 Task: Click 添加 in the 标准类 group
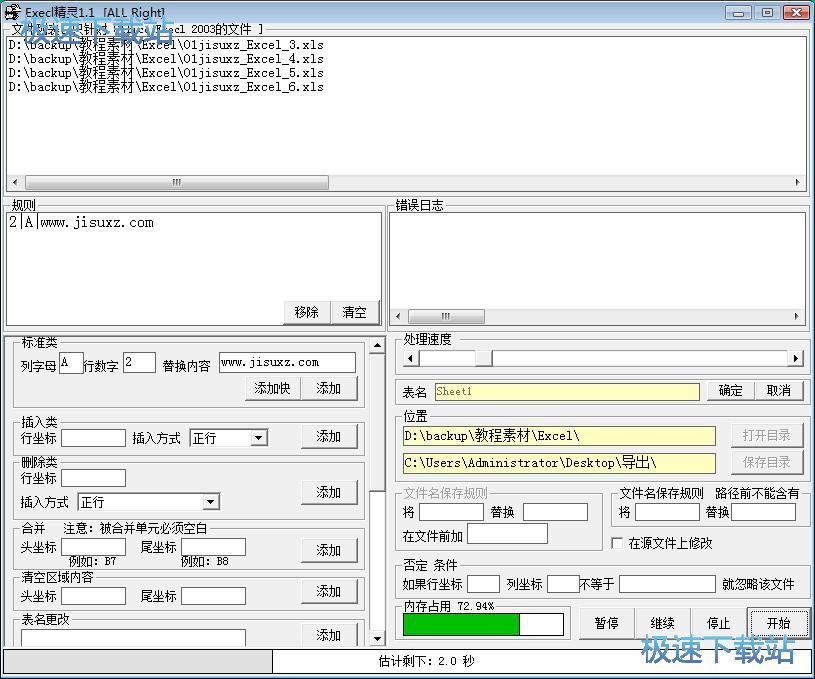[329, 388]
